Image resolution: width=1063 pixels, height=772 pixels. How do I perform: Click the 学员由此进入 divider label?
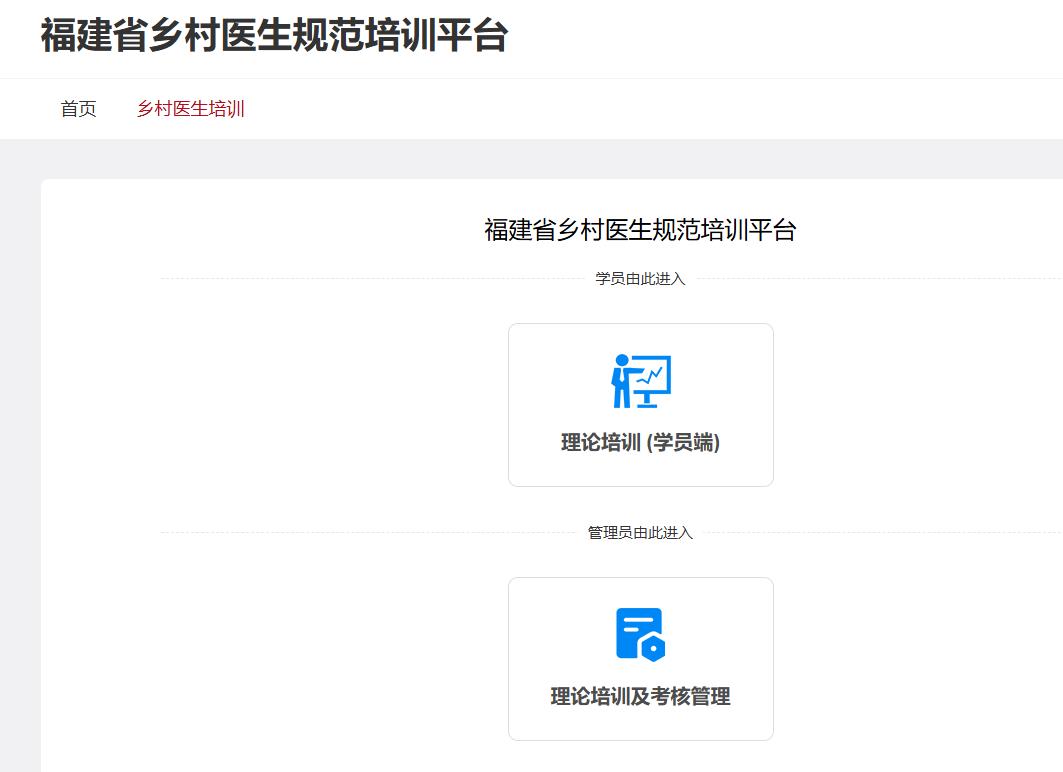tap(640, 279)
